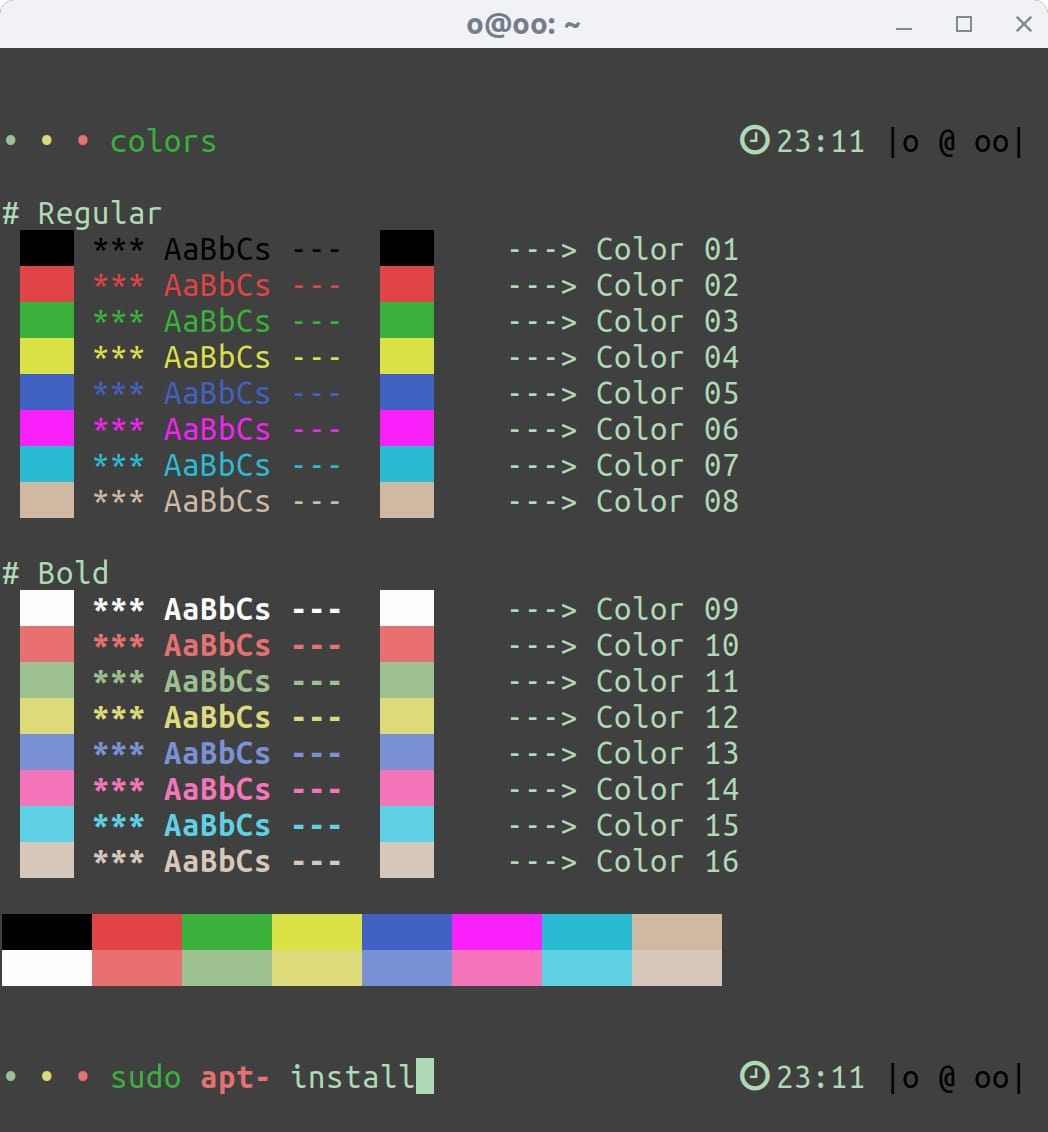Maximize the terminal window
Image resolution: width=1048 pixels, height=1132 pixels.
(964, 25)
